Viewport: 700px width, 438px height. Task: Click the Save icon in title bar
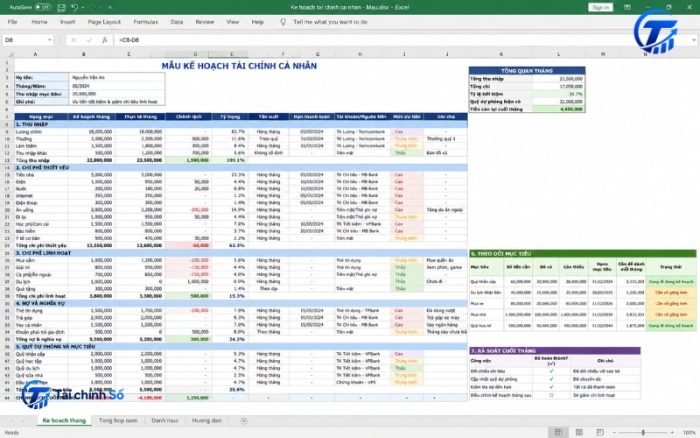[62, 8]
